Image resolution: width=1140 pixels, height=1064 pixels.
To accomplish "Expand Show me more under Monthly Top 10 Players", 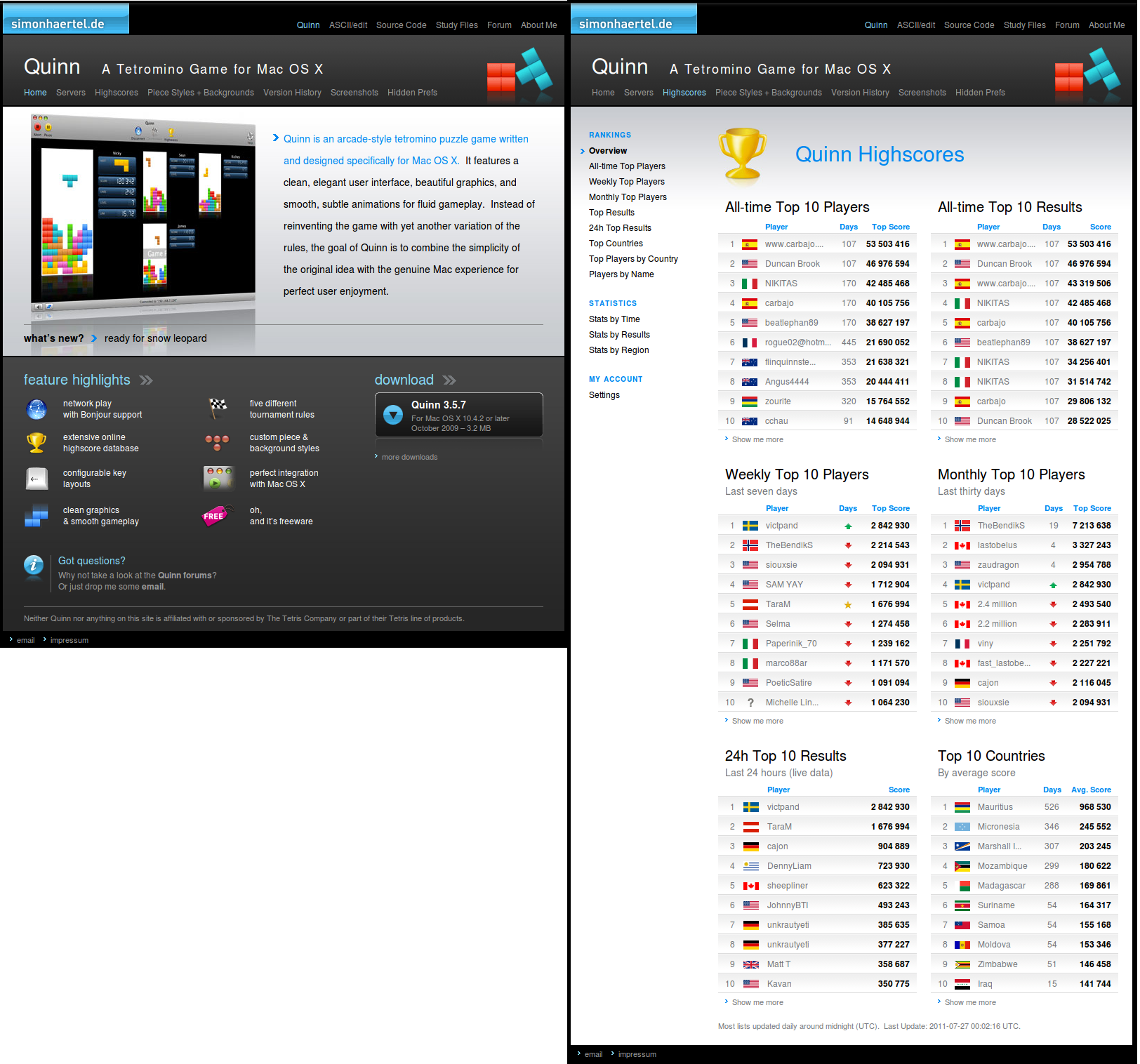I will click(x=970, y=721).
